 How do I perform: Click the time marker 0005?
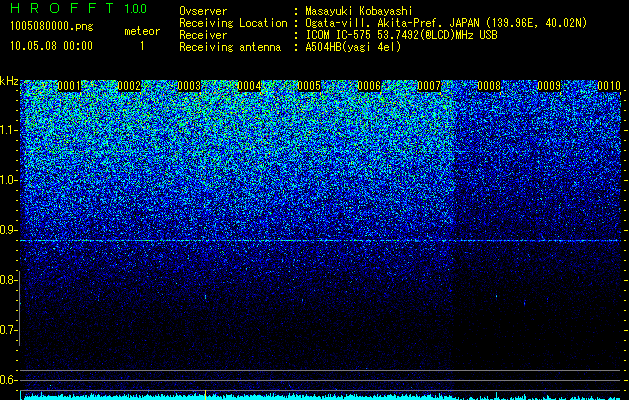click(x=309, y=86)
